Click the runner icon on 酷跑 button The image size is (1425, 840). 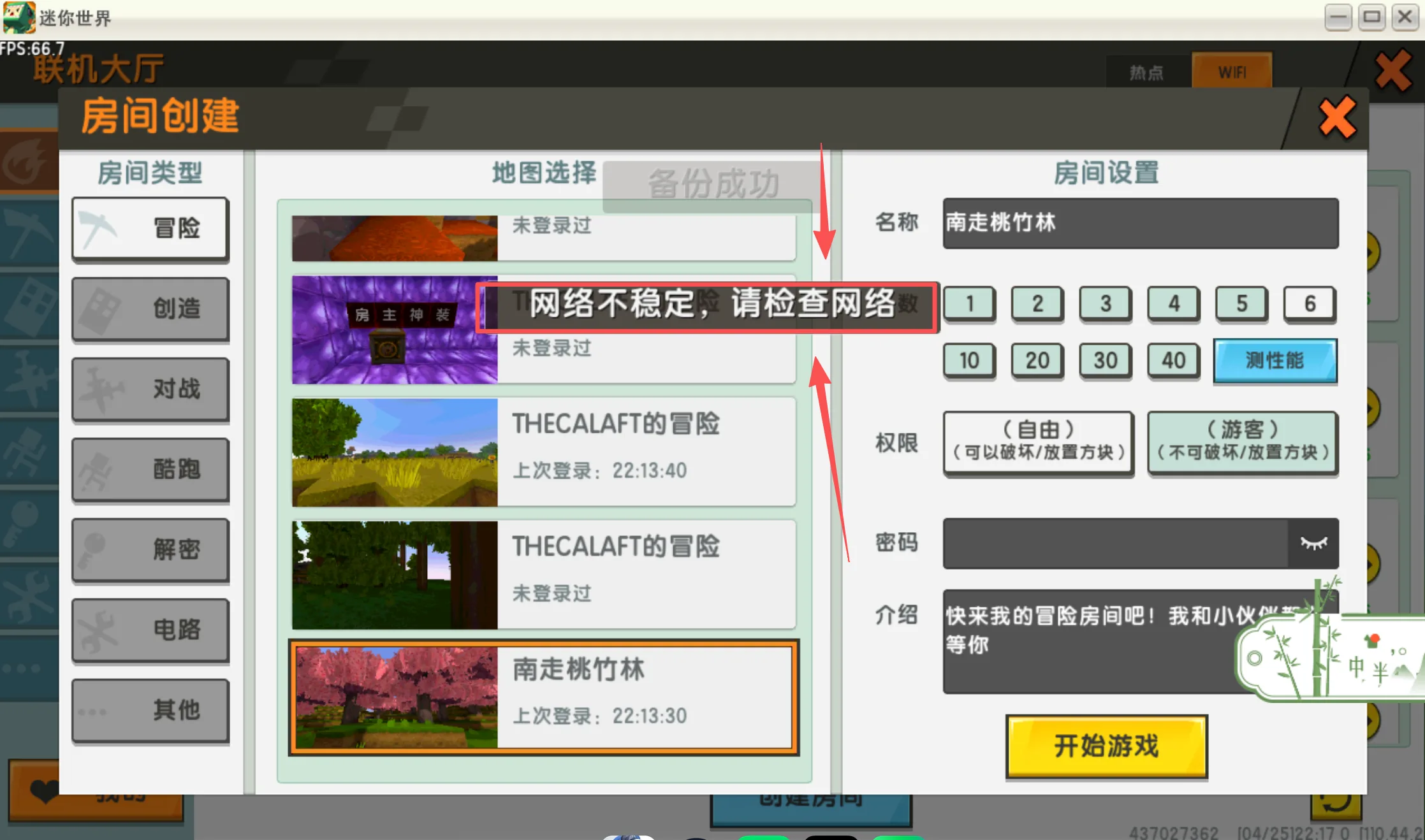point(96,470)
